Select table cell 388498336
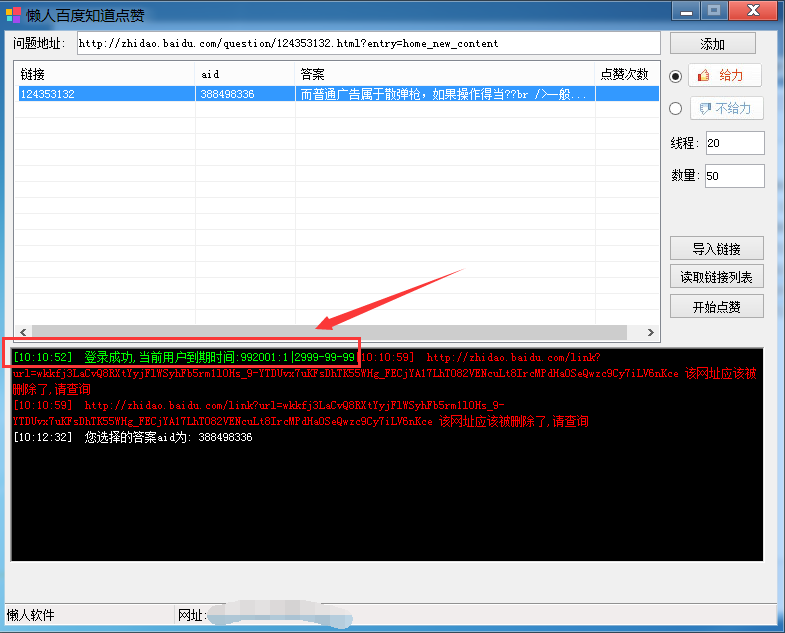Screen dimensions: 785x633 tap(245, 94)
